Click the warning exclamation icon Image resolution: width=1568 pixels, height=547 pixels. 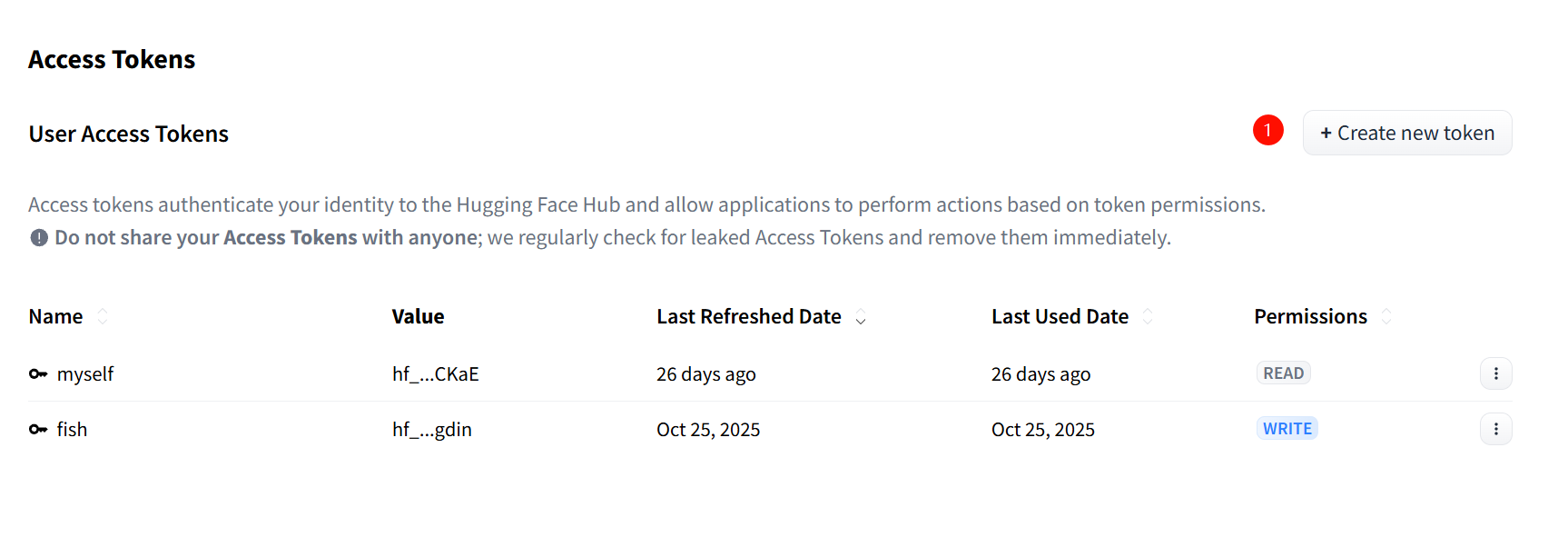pos(39,238)
